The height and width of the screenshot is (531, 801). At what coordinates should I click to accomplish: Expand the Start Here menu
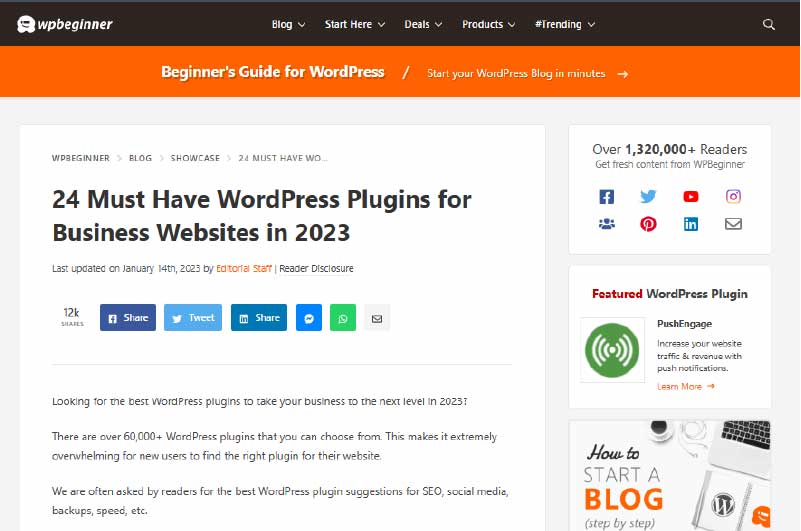coord(355,24)
